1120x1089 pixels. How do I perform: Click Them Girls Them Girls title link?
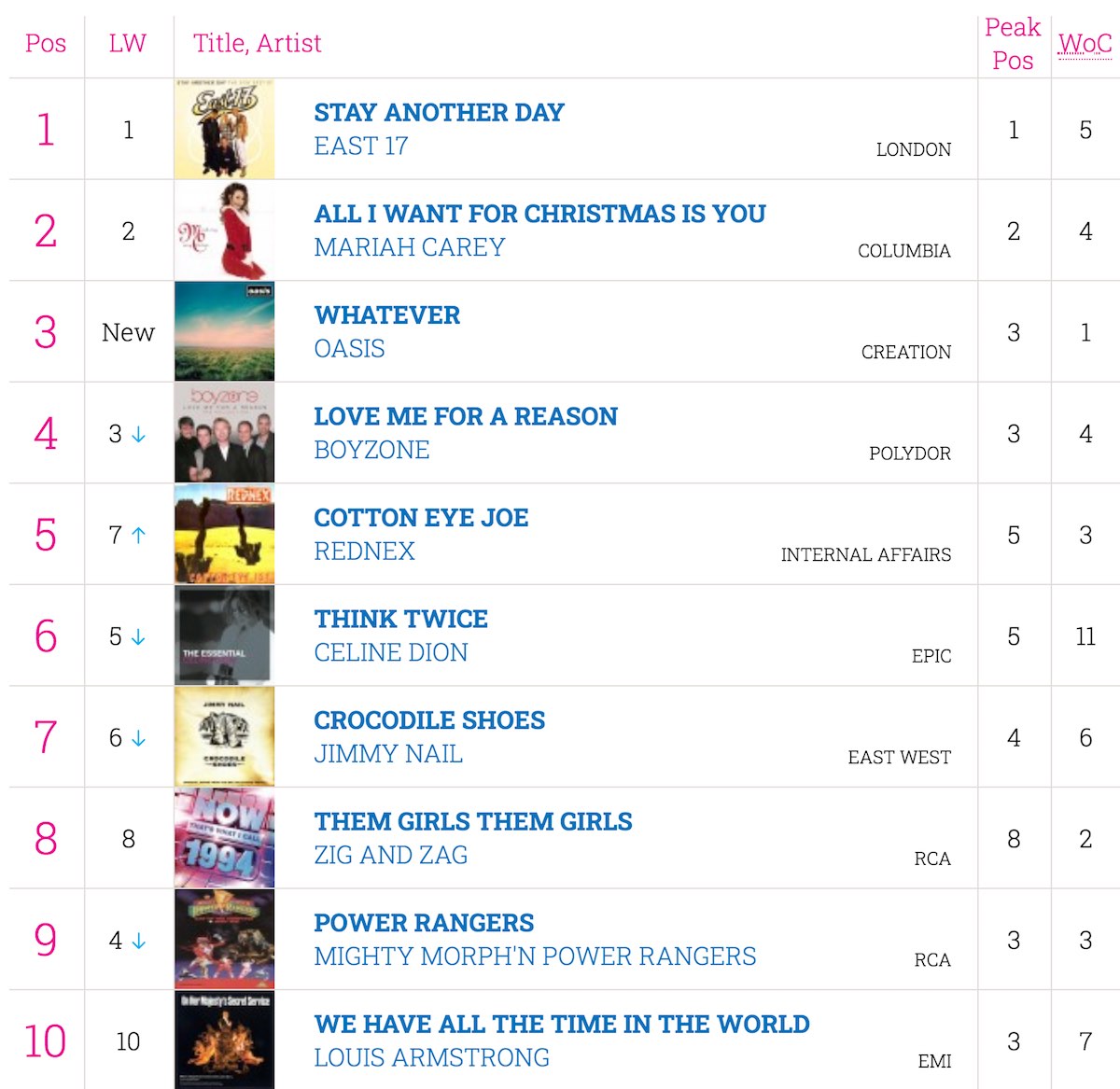coord(473,821)
